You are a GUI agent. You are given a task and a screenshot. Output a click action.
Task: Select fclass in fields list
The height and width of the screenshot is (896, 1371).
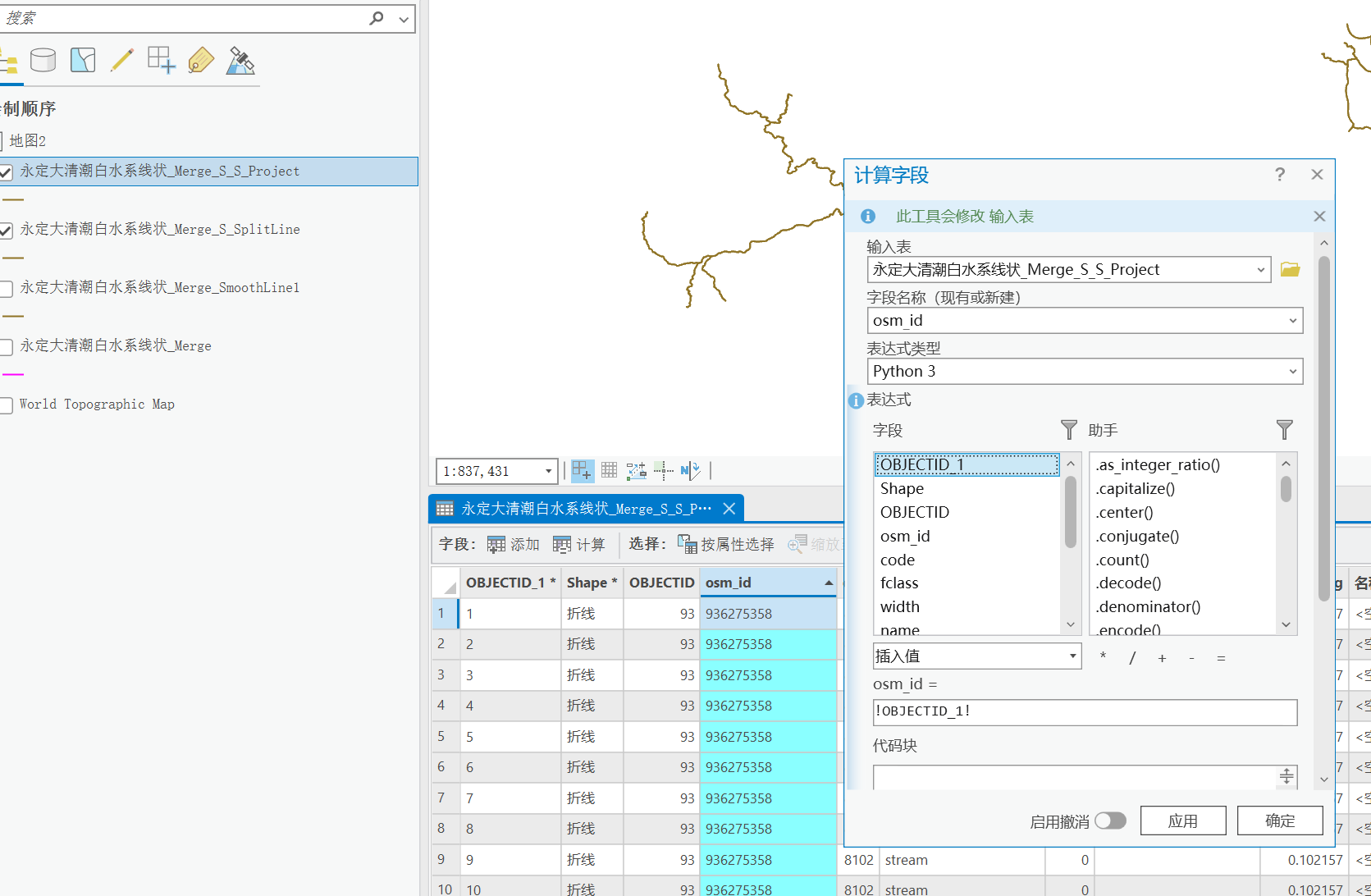967,583
